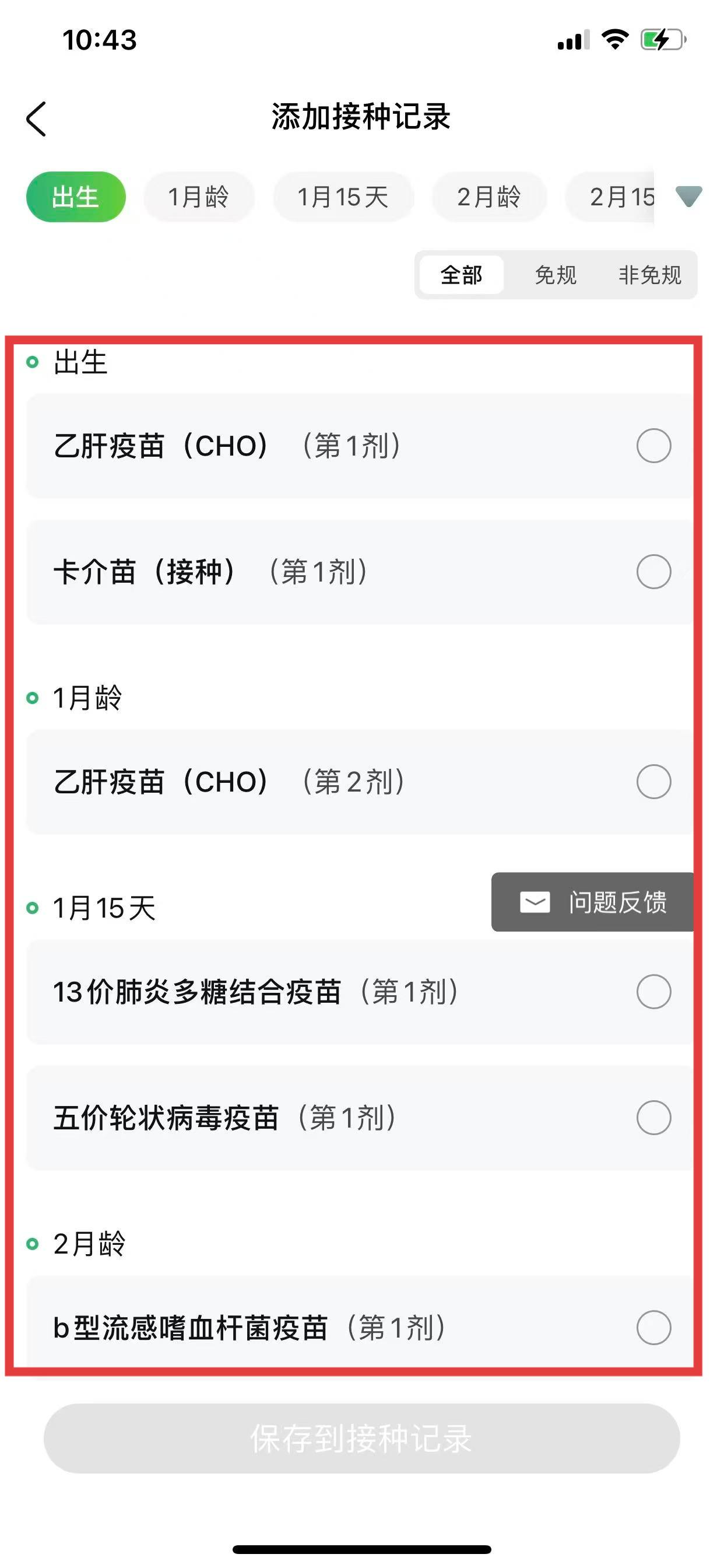Select 乙肝疫苗 (CHO) 第1剂 radio button

click(653, 446)
